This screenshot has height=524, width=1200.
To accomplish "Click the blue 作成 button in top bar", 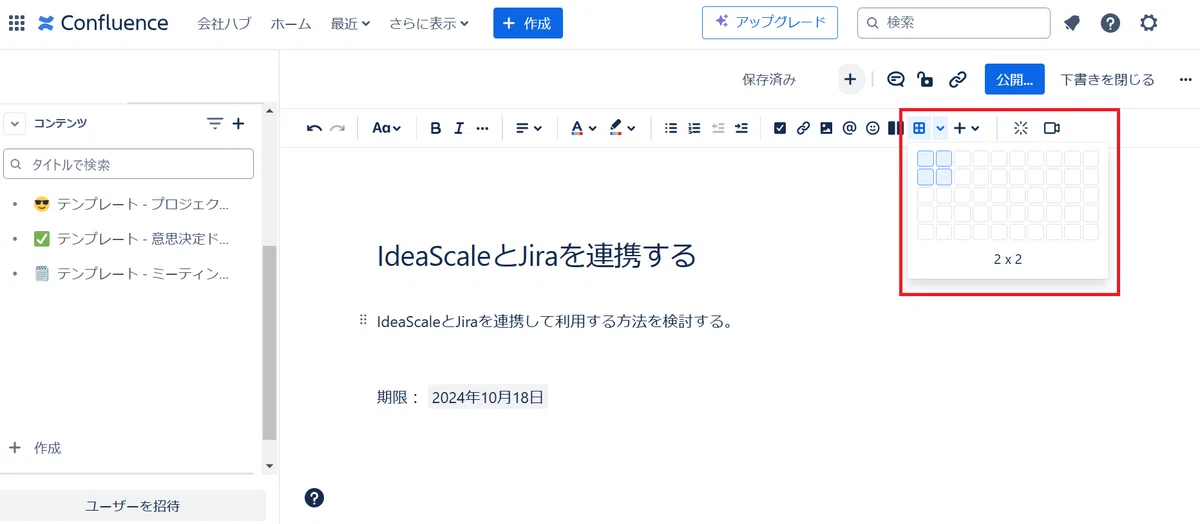I will [528, 23].
